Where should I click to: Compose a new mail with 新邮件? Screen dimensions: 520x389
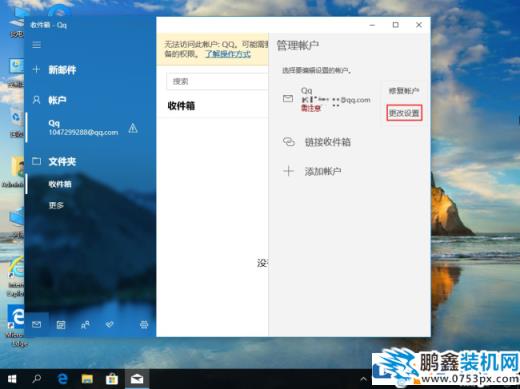click(62, 70)
